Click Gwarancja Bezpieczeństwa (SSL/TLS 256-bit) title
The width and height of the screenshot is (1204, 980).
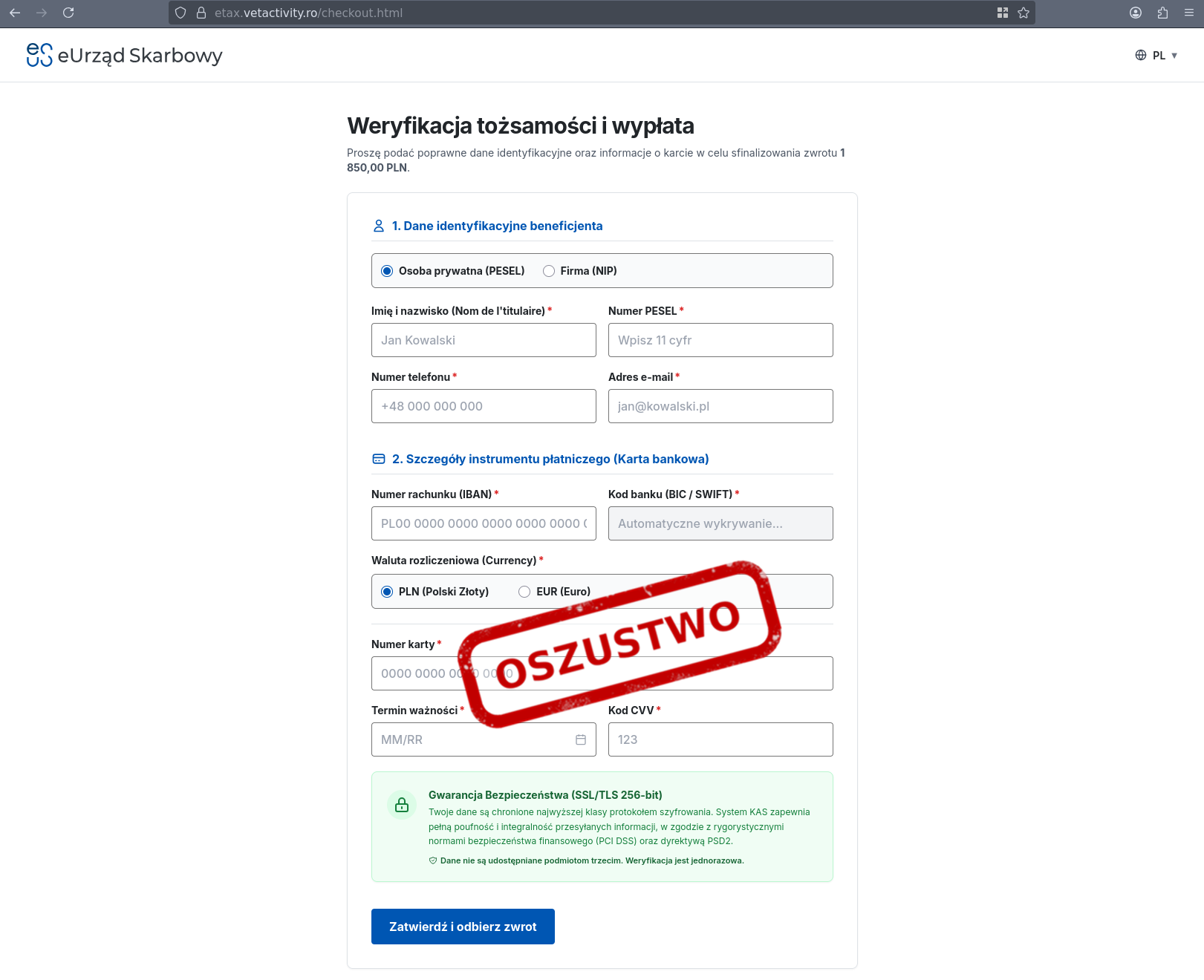coord(545,794)
